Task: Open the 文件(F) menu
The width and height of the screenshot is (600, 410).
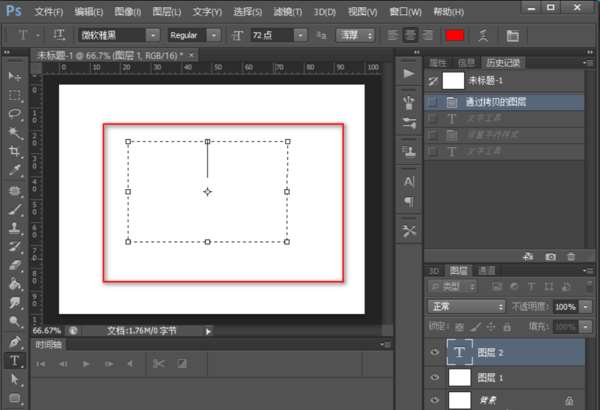Action: pos(49,12)
